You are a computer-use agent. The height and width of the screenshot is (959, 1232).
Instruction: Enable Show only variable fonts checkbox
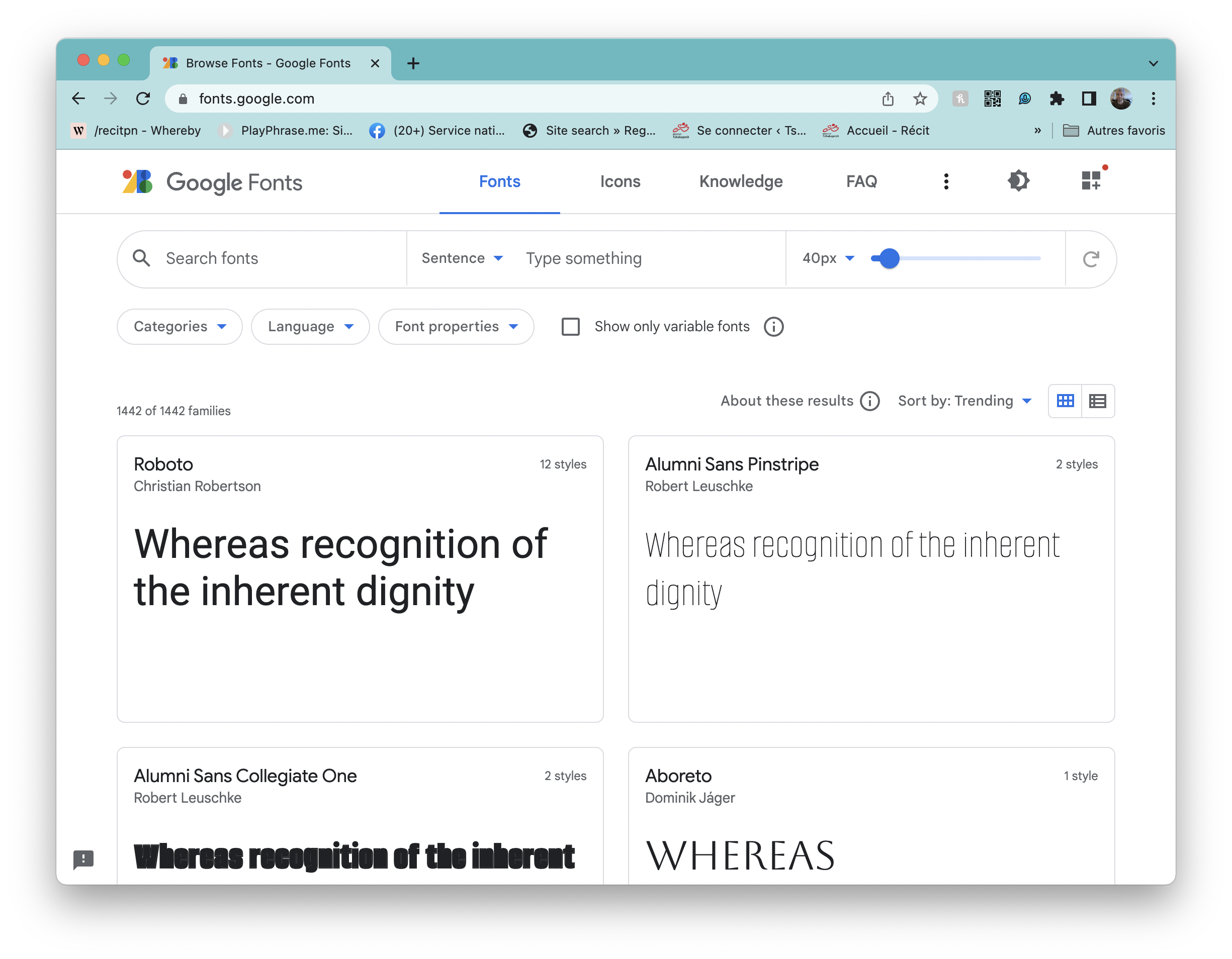click(x=570, y=326)
